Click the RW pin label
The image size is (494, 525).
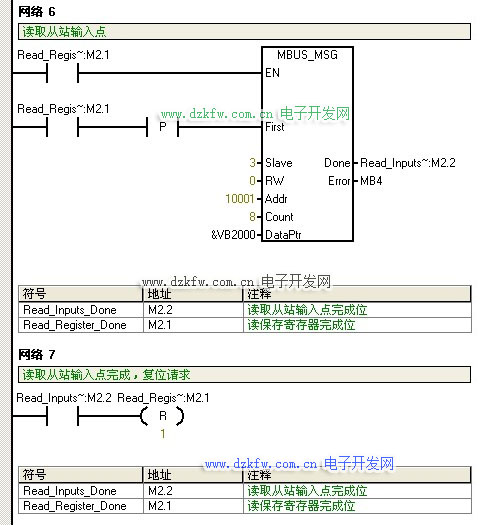(x=274, y=181)
